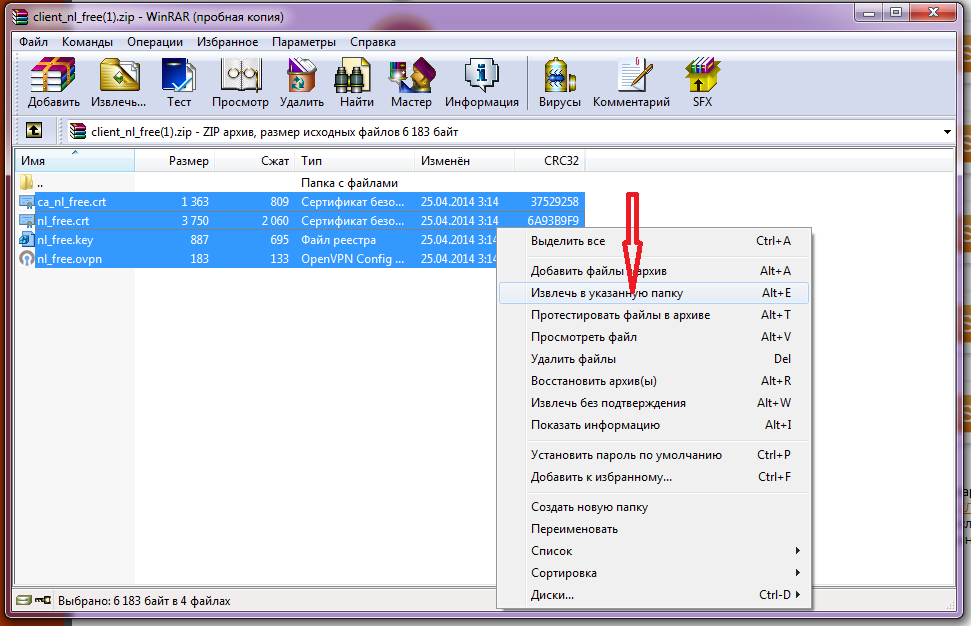Click the OpenVPN Config type cell
The height and width of the screenshot is (626, 971).
coord(352,259)
